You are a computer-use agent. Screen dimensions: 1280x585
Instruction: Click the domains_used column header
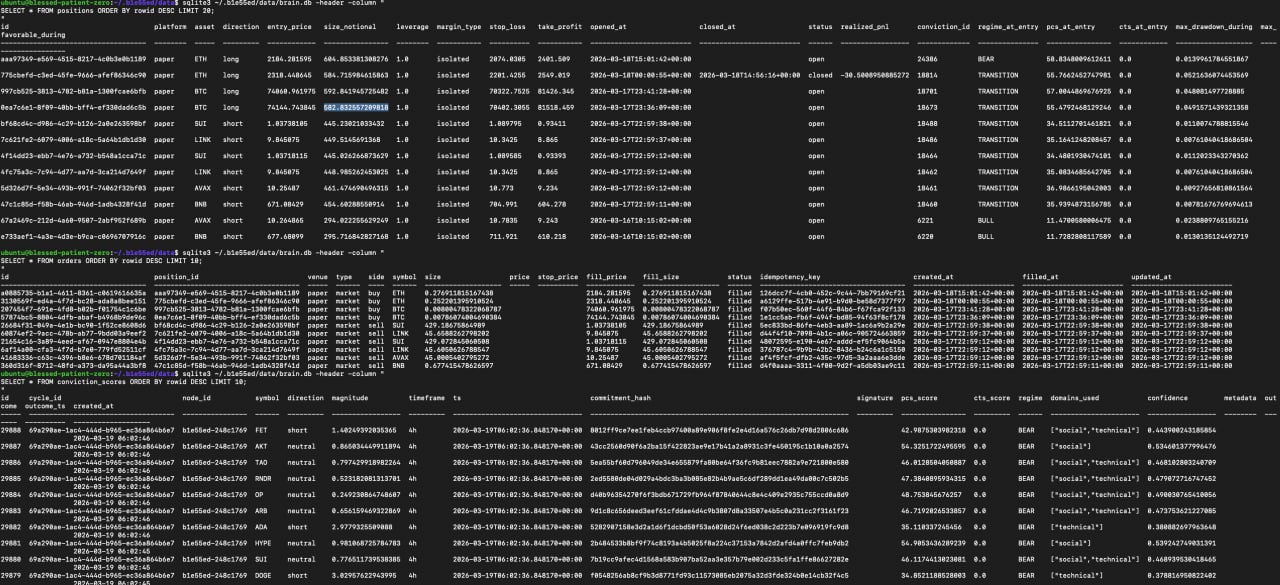tap(1076, 396)
